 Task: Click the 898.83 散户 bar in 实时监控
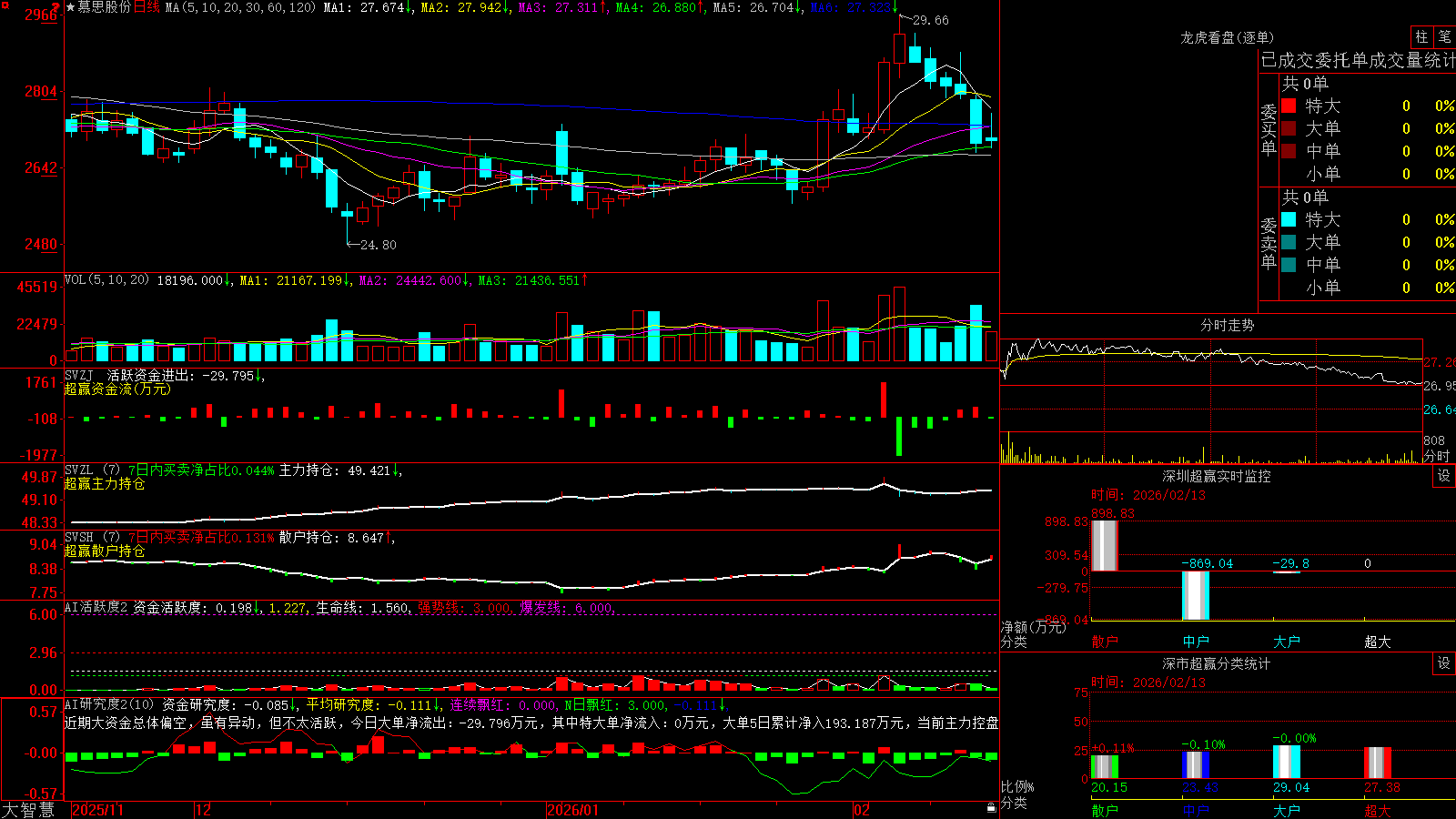(1105, 545)
